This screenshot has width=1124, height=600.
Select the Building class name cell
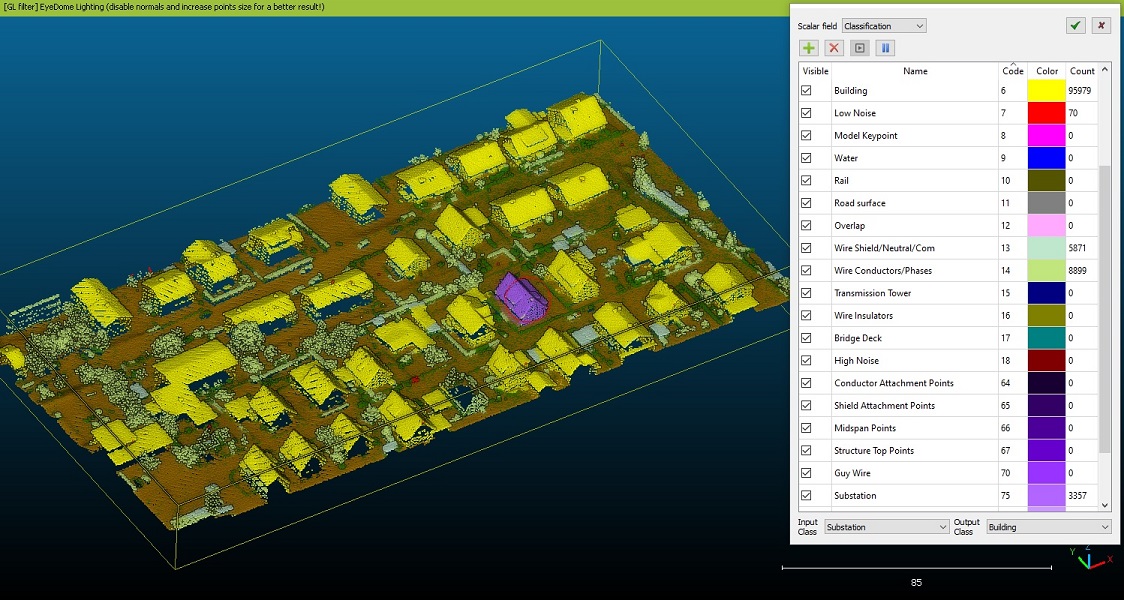coord(915,90)
